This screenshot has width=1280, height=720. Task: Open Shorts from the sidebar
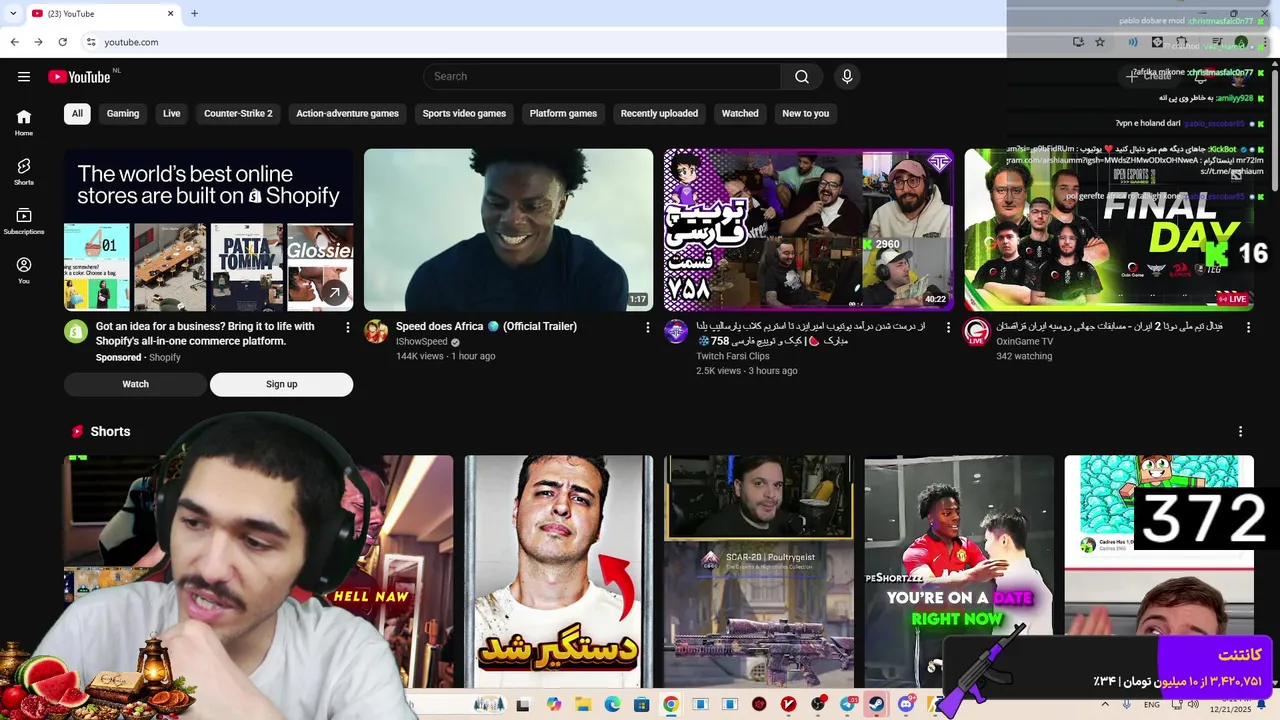(x=24, y=171)
